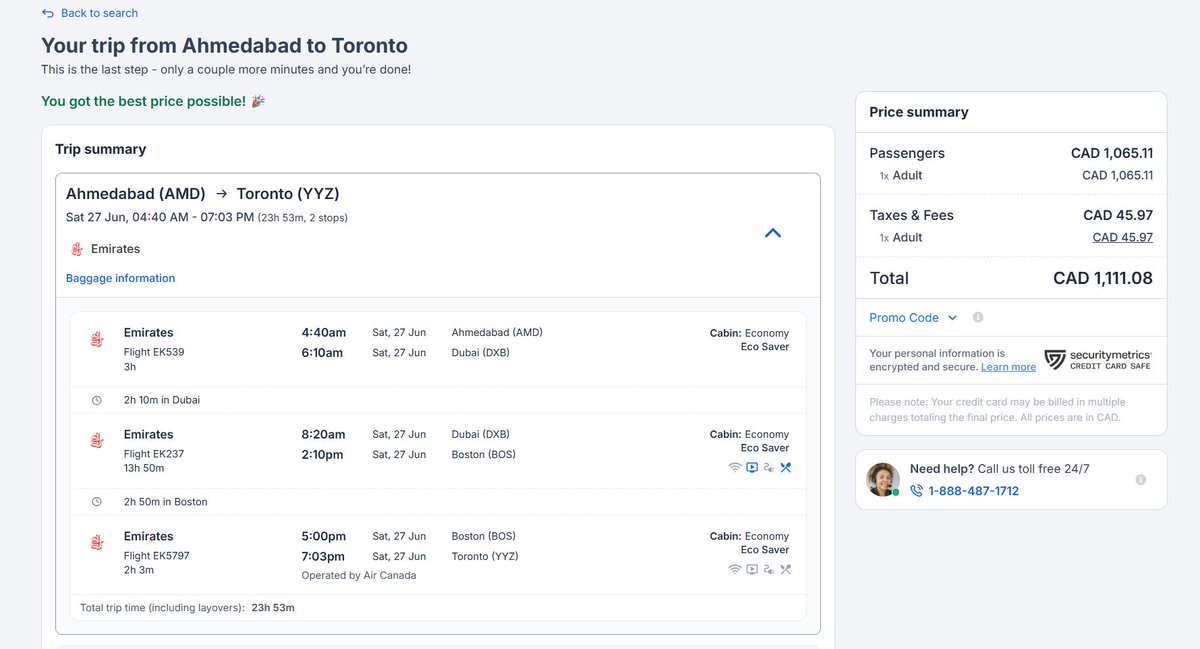The width and height of the screenshot is (1200, 649).
Task: Click the '2h 50m in Boston' layover text
Action: tap(166, 502)
